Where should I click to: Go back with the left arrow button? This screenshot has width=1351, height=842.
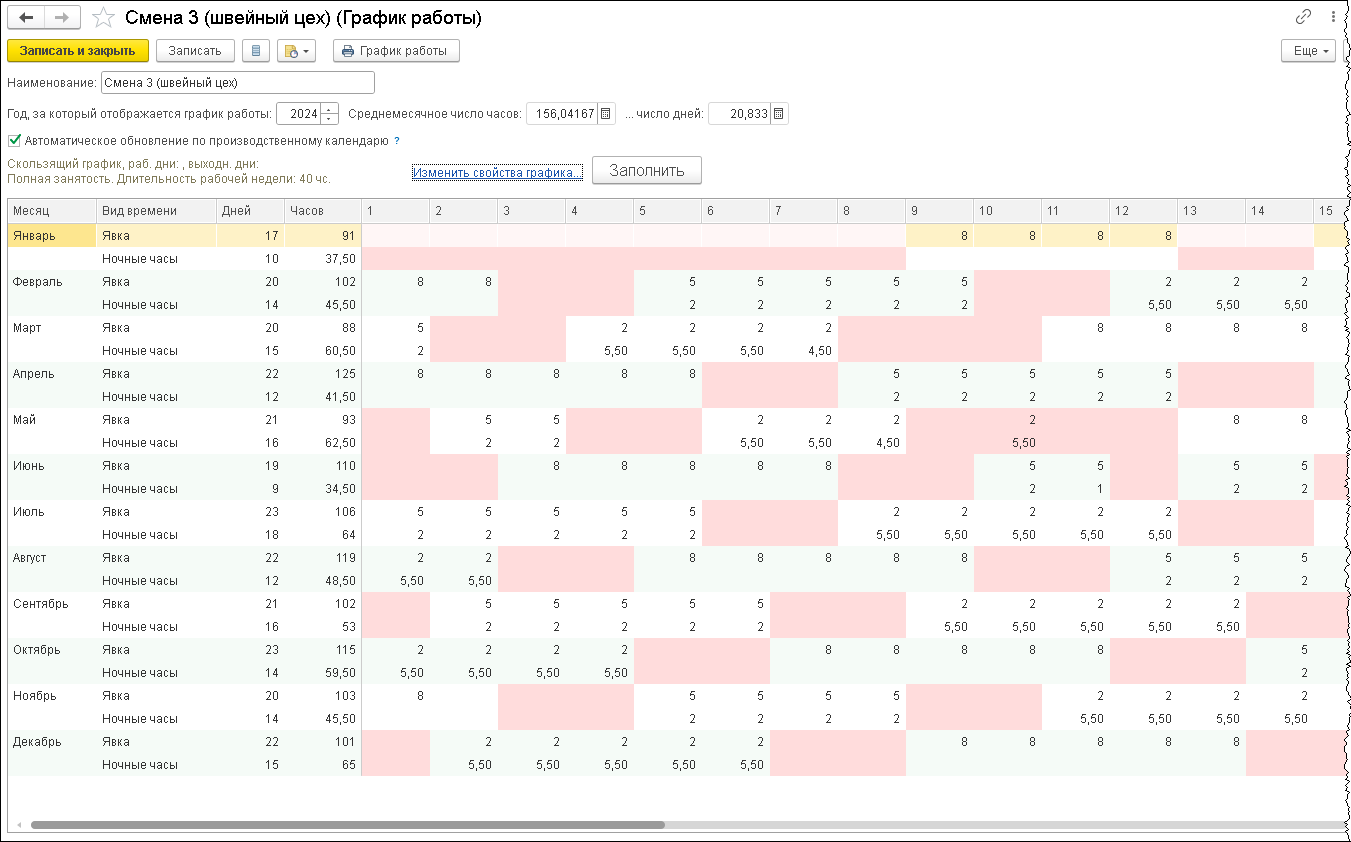coord(26,18)
